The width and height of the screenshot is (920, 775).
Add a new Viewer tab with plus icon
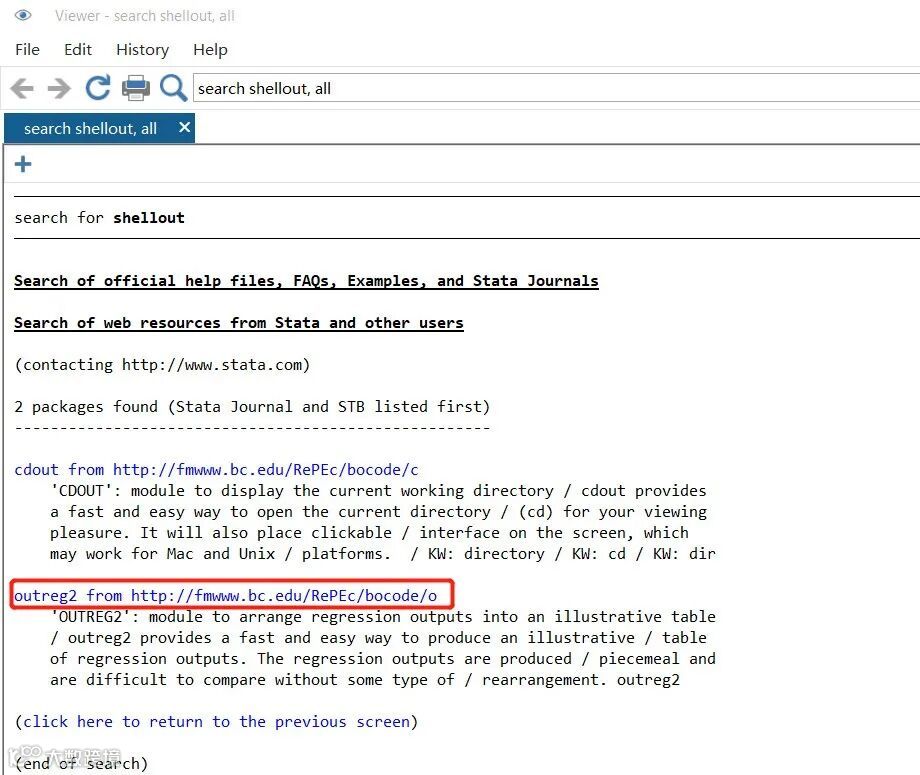pos(23,164)
